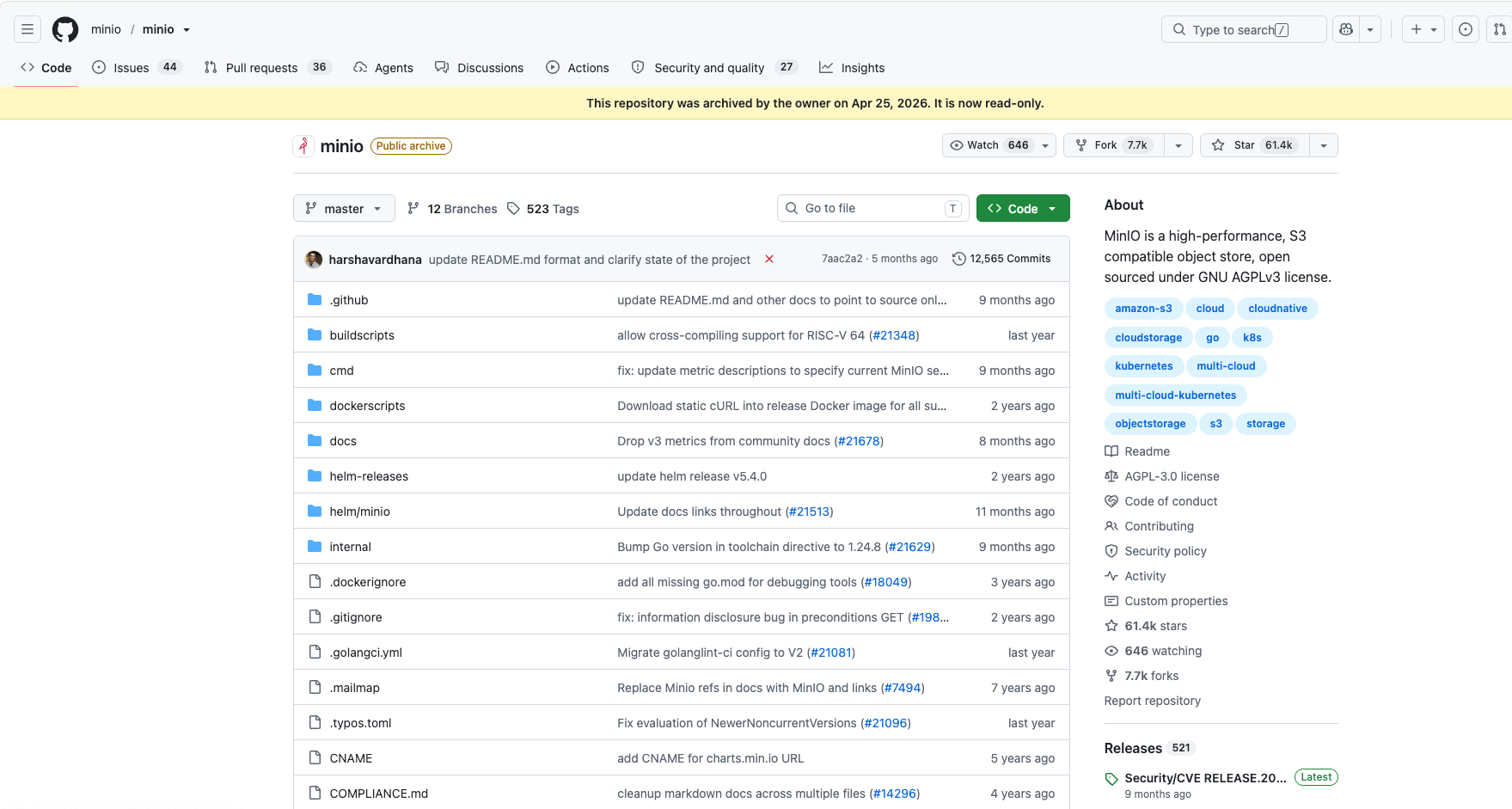Screen dimensions: 1512x809
Task: Click the Contributing people icon
Action: (1111, 526)
